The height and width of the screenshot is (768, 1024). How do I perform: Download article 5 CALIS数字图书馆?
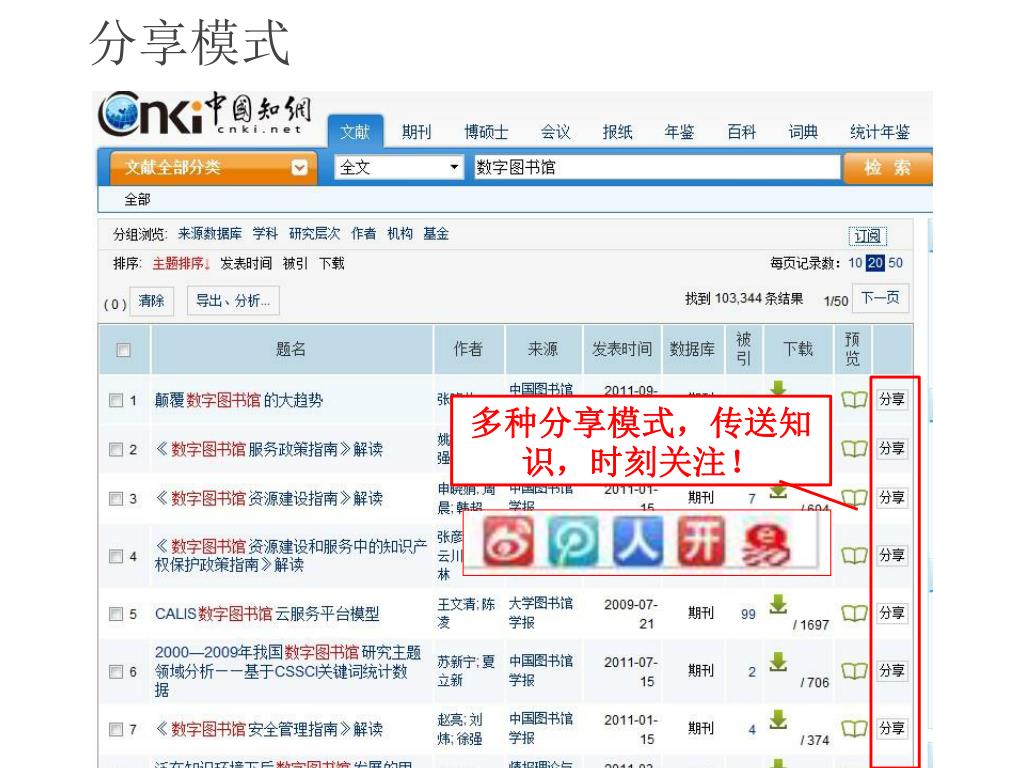click(x=778, y=604)
